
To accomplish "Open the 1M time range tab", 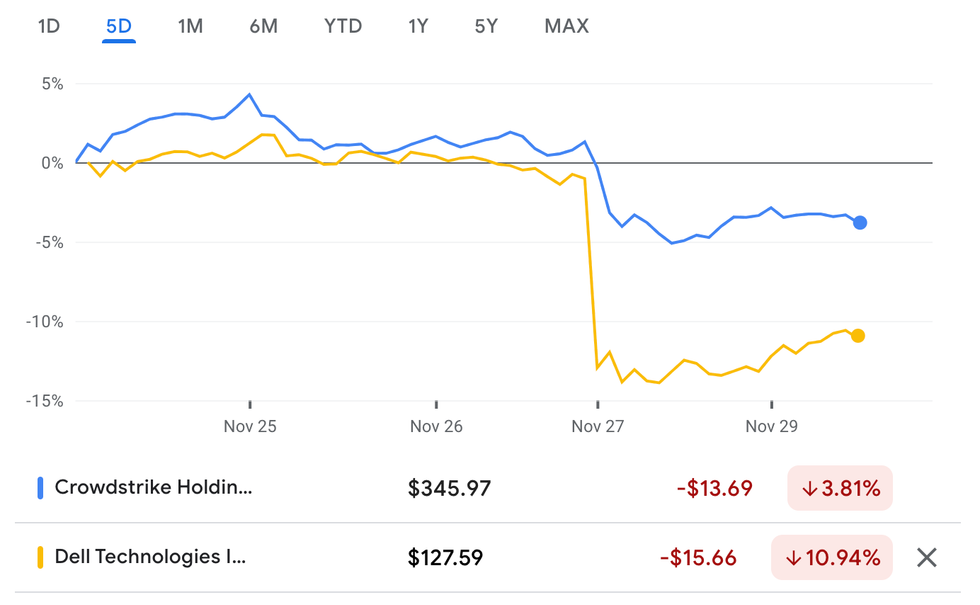I will (x=190, y=26).
